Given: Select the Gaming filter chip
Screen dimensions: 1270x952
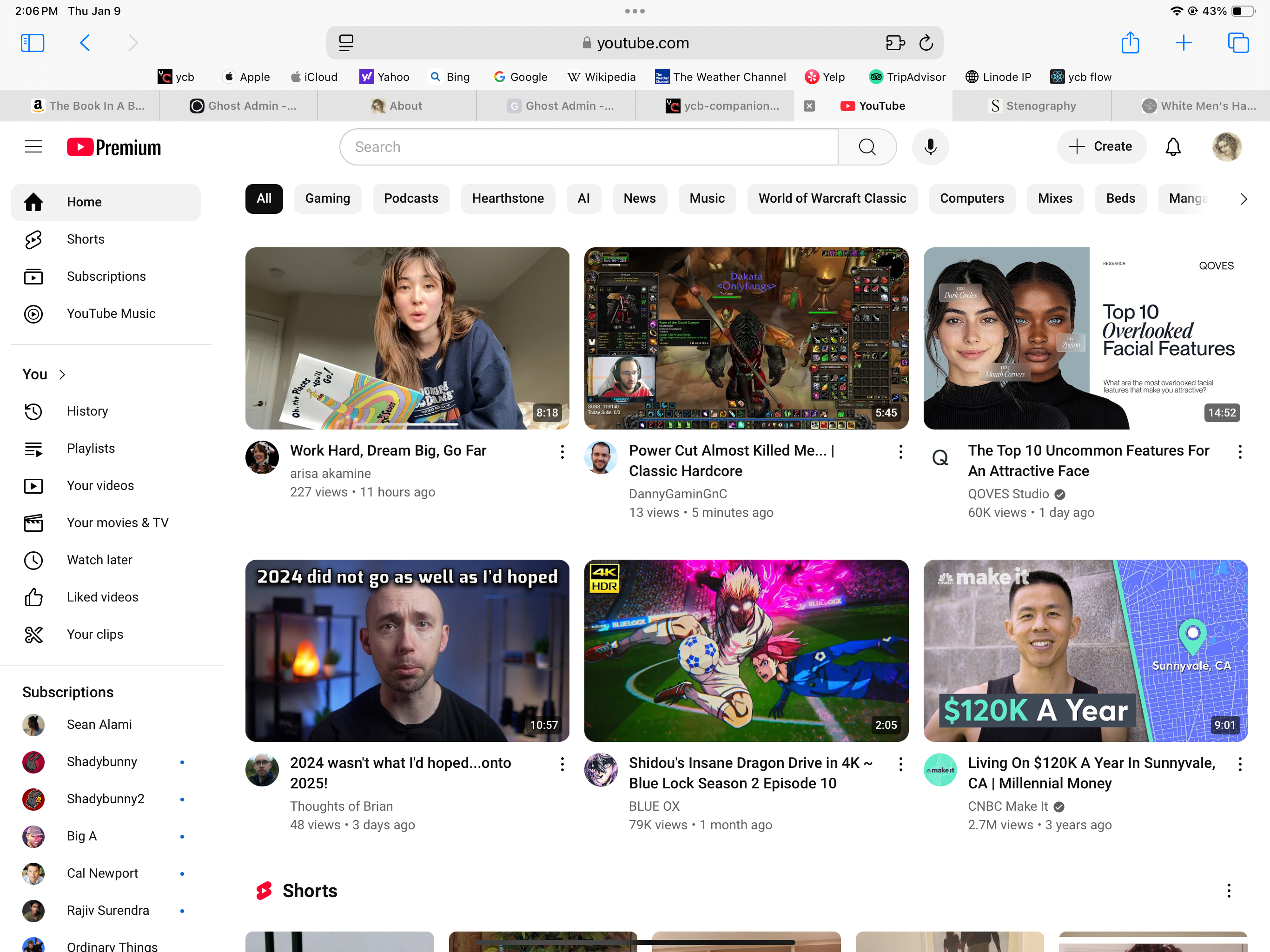Looking at the screenshot, I should pyautogui.click(x=327, y=198).
